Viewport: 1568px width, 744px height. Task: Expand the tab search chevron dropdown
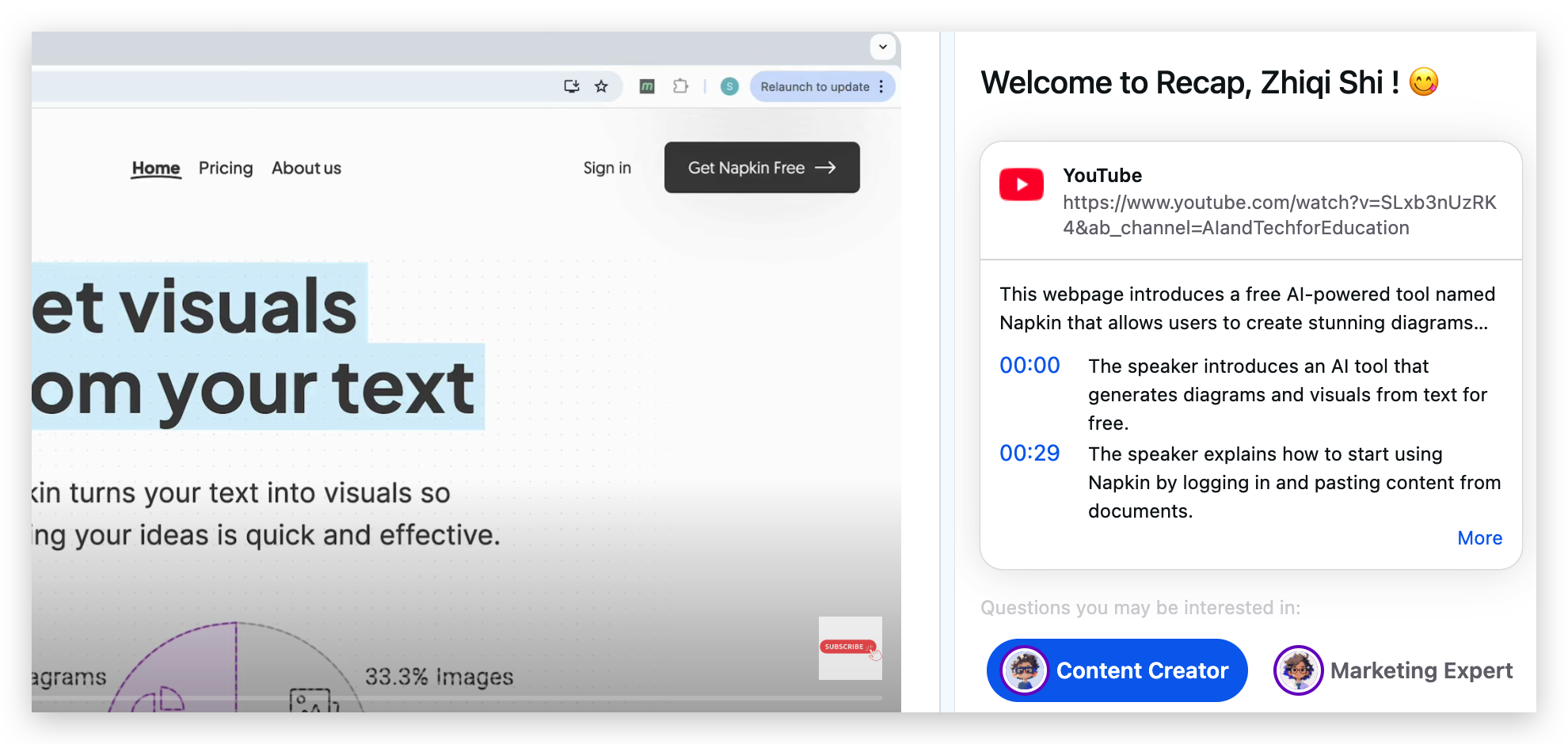pyautogui.click(x=883, y=47)
